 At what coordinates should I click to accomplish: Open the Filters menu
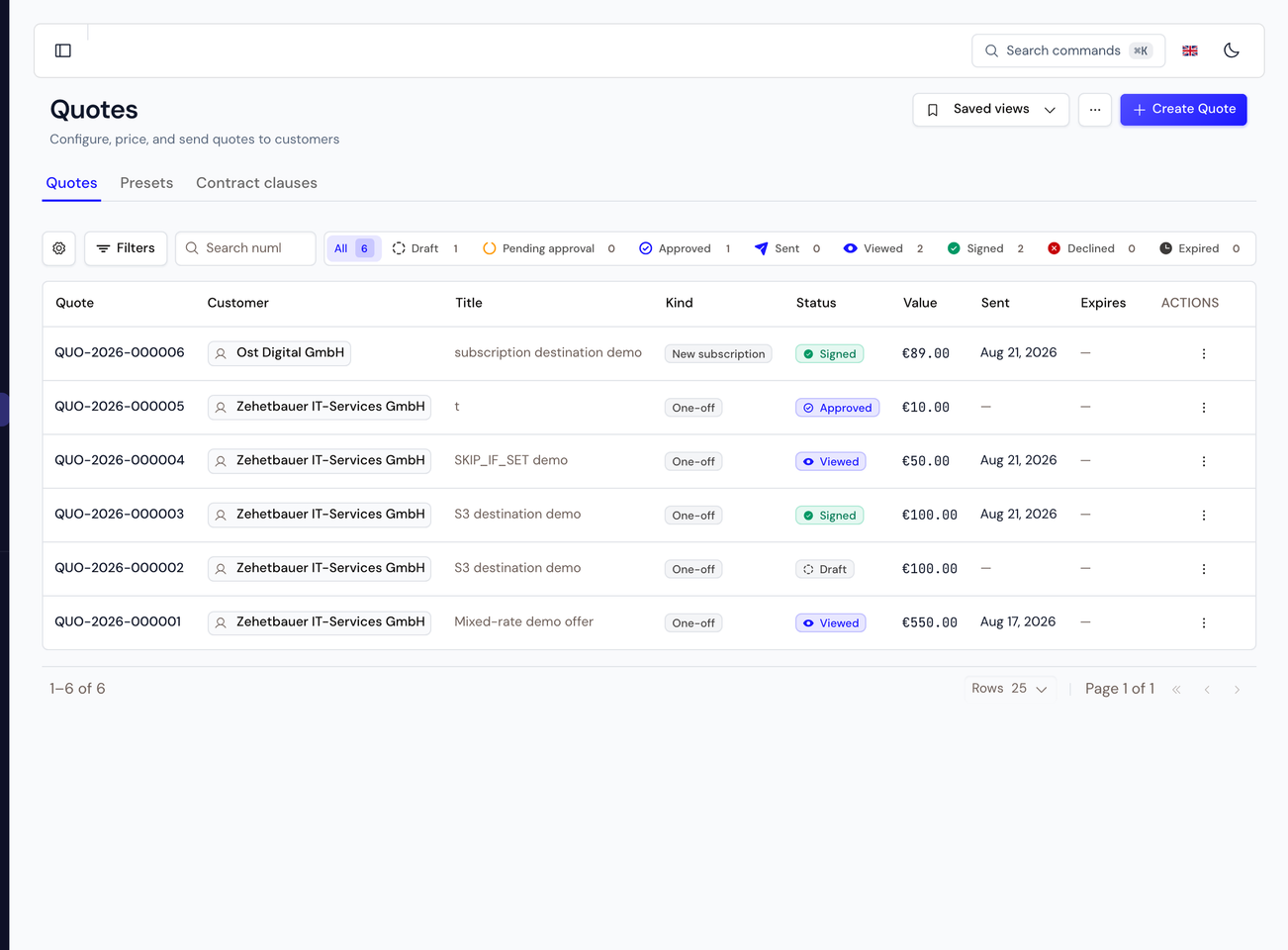coord(126,248)
